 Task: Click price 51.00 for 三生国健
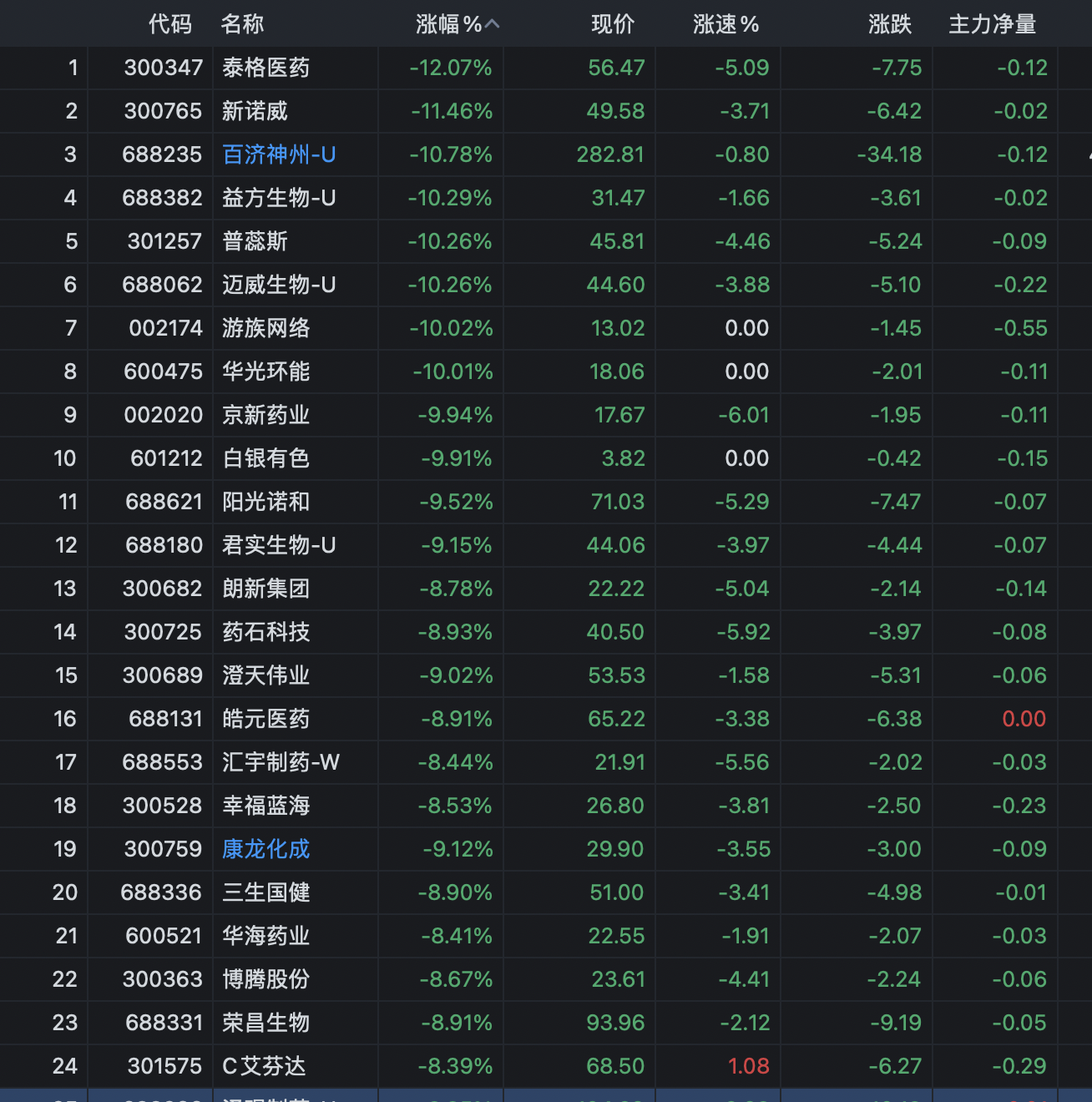617,892
